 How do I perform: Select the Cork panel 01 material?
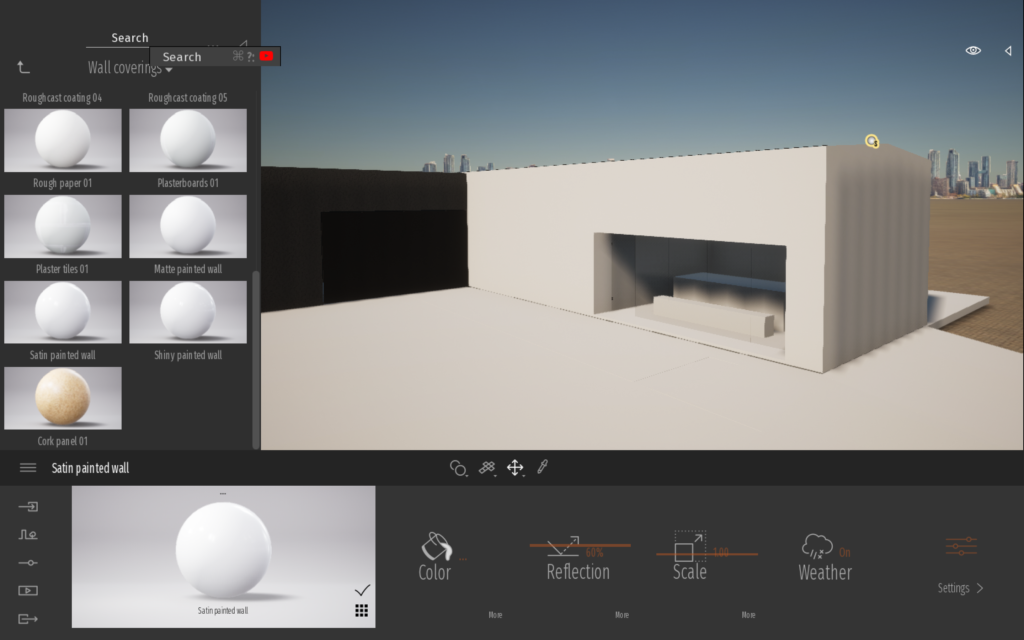[x=63, y=398]
